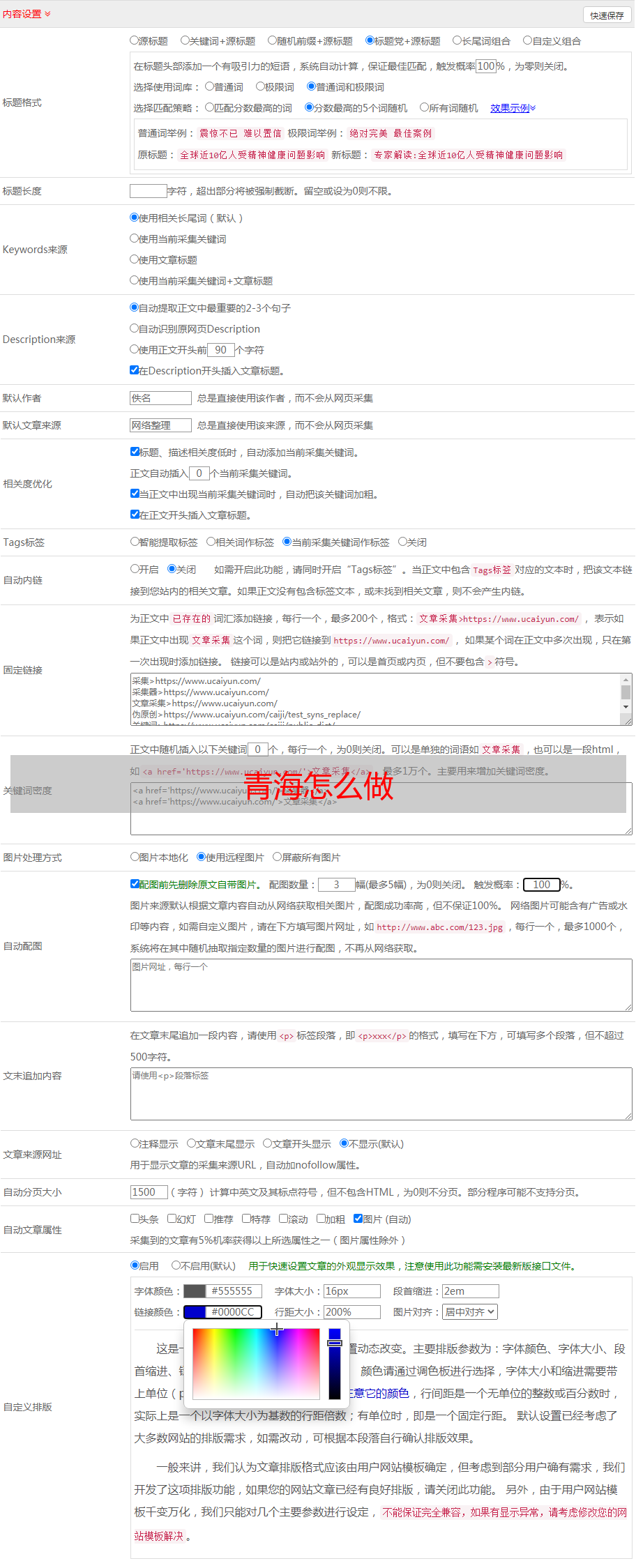Screen dimensions: 636x1568
Task: Enable the 头条 article attribute checkbox
Action: click(135, 1219)
